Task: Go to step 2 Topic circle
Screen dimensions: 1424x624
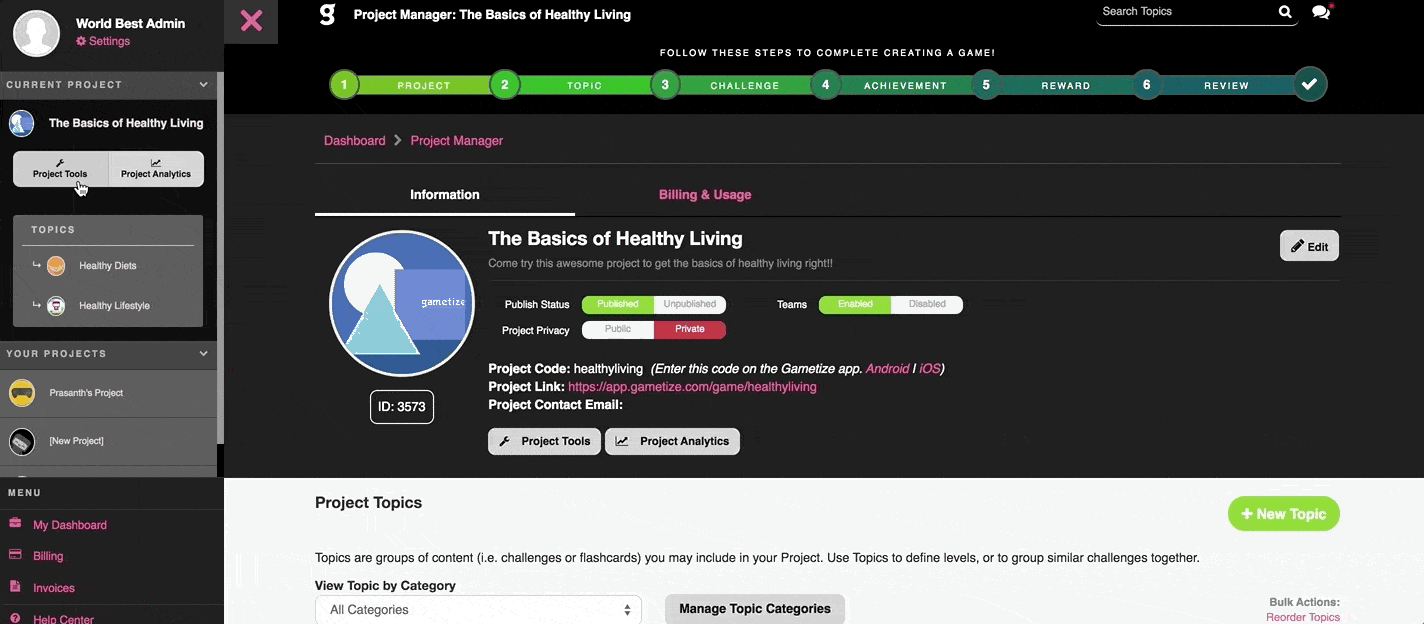Action: 504,85
